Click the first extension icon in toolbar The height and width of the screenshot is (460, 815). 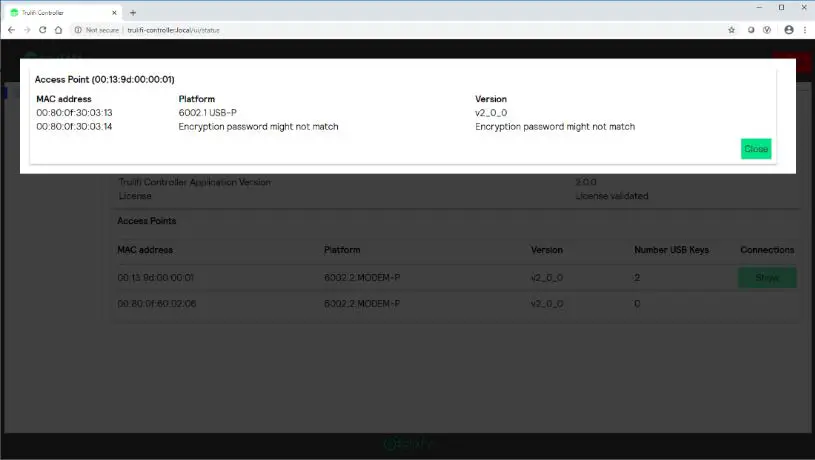[x=751, y=30]
